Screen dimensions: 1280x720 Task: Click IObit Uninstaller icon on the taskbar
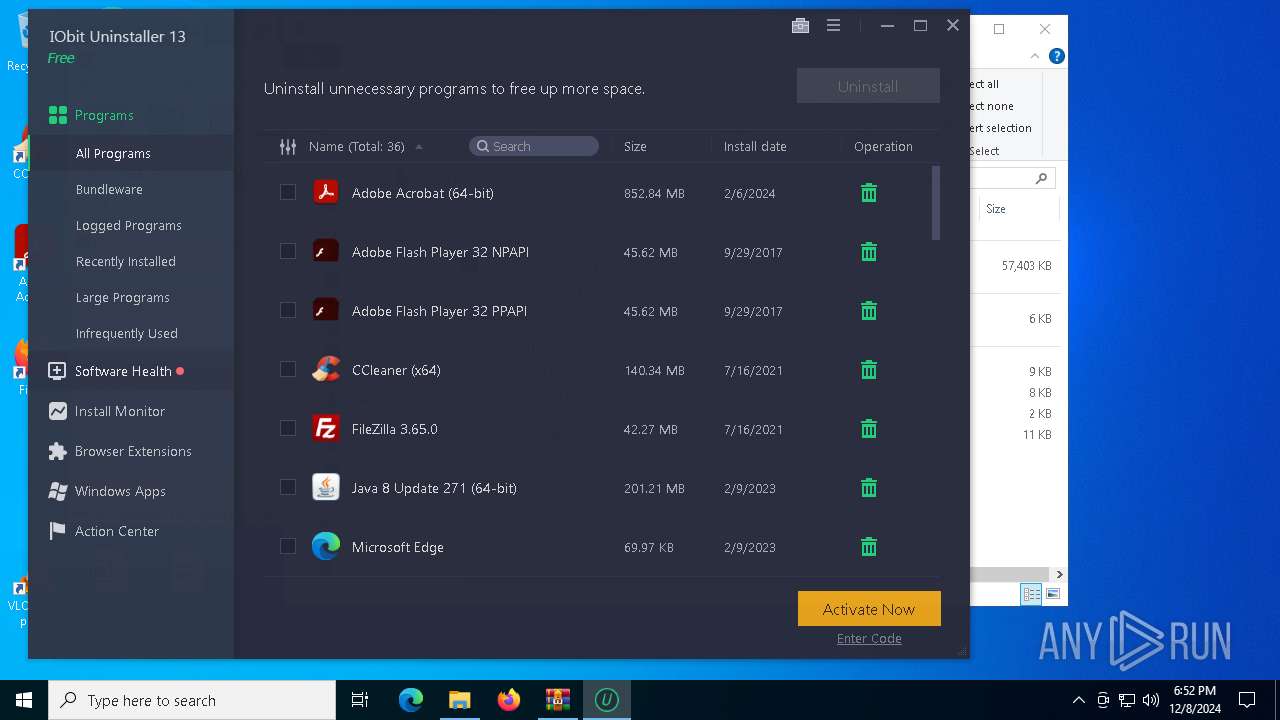click(x=606, y=700)
